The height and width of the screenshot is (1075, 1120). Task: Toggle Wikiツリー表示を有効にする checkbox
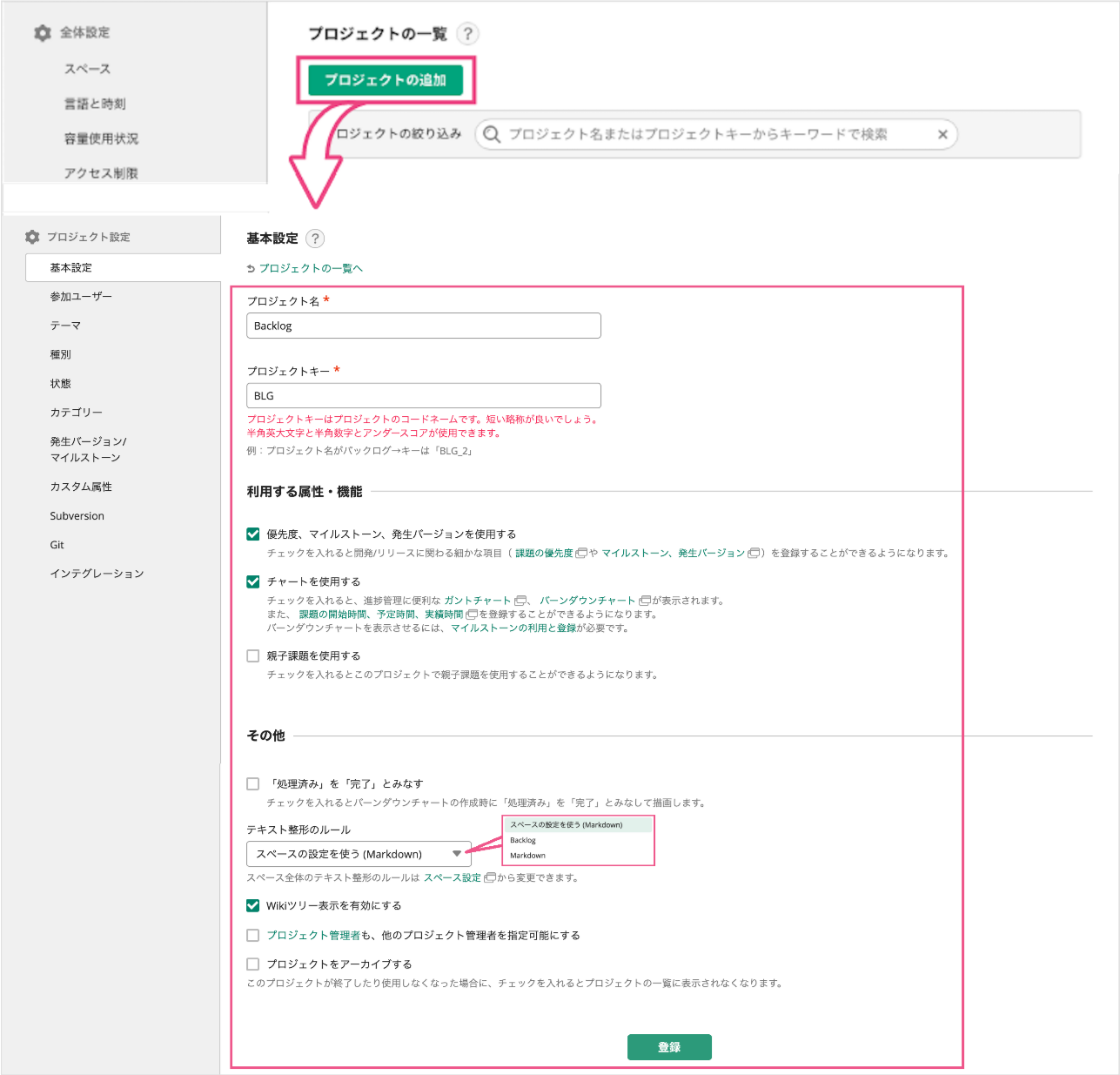[253, 906]
